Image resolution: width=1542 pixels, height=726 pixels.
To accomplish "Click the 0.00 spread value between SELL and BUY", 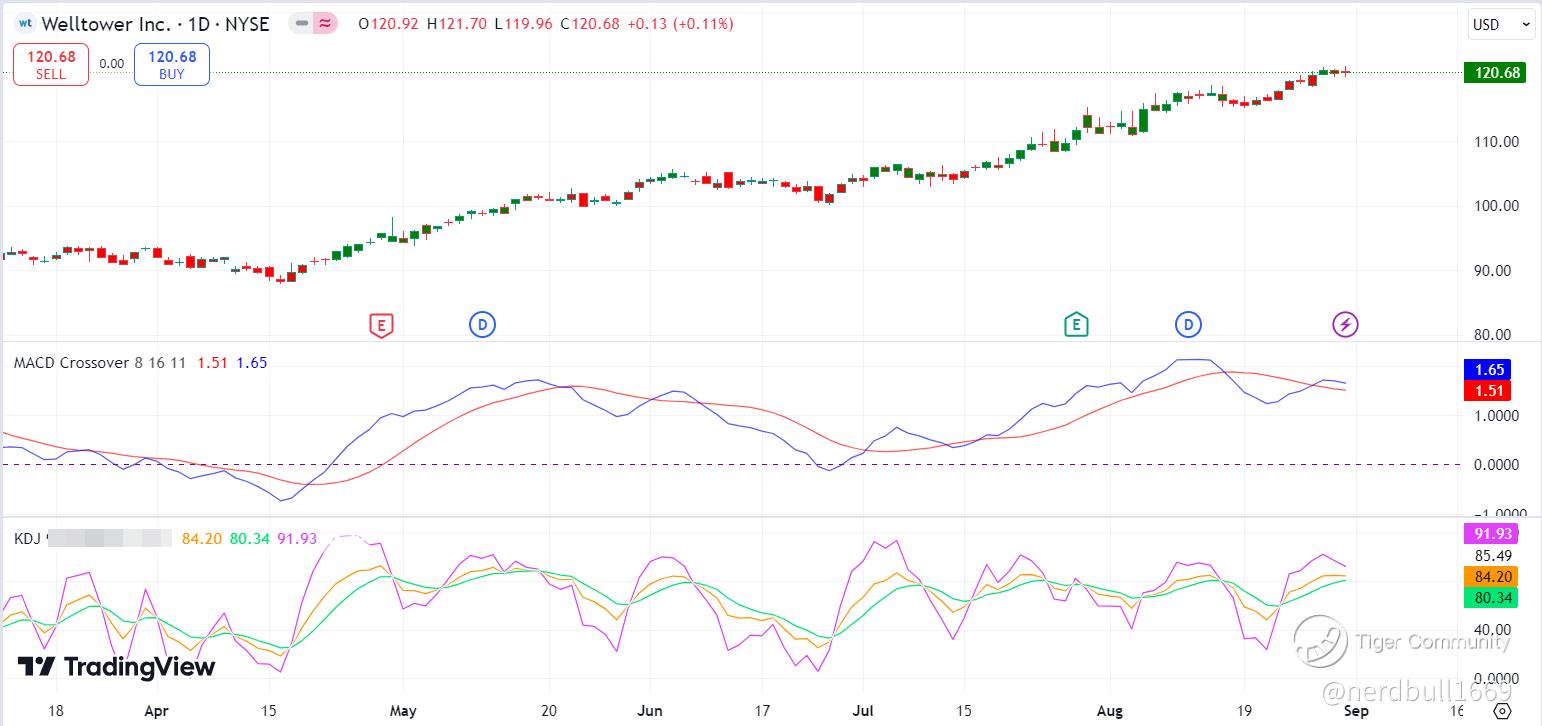I will tap(112, 64).
